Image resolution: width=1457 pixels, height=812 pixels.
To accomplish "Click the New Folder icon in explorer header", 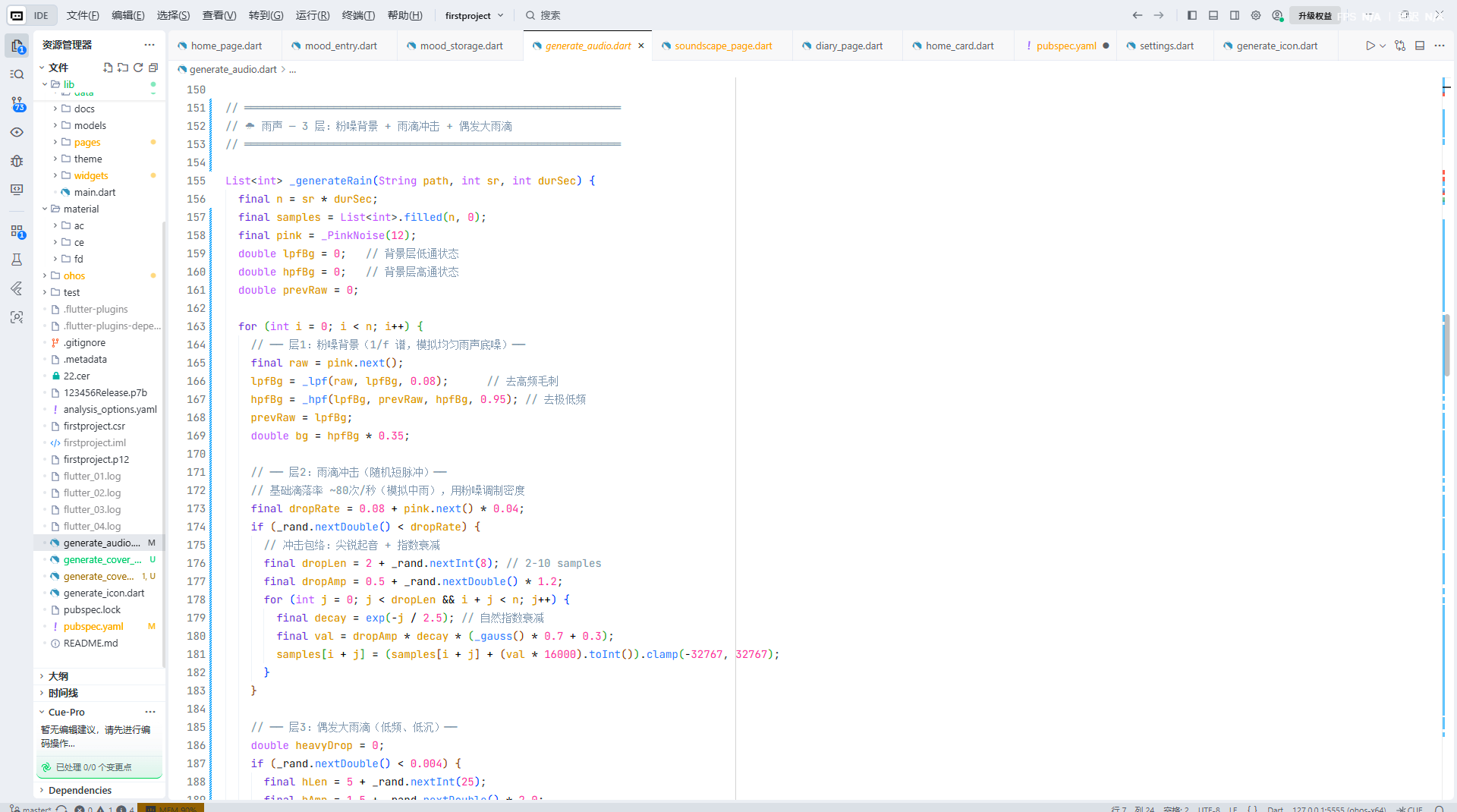I will [x=123, y=68].
